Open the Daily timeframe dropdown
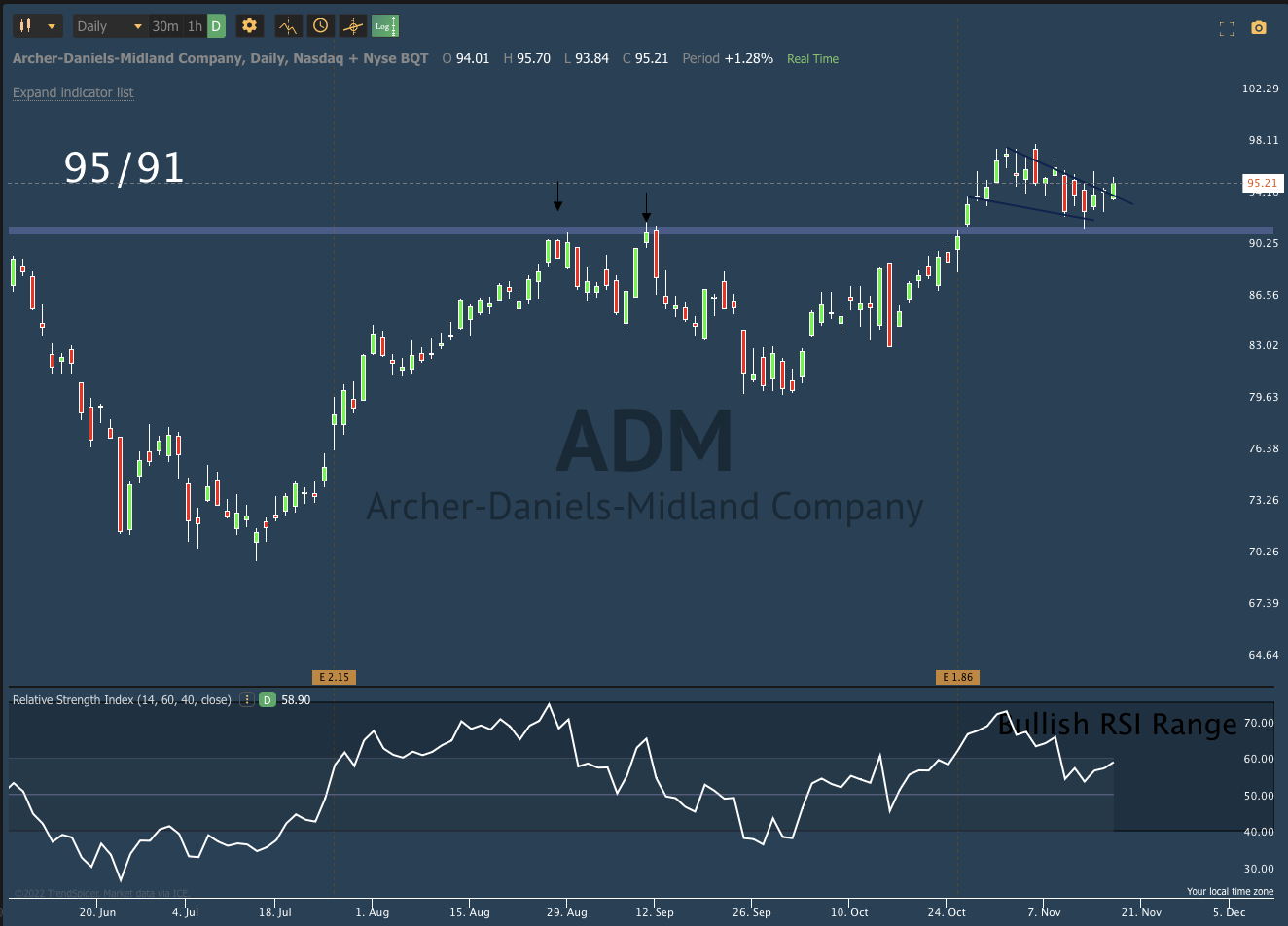This screenshot has height=926, width=1288. [105, 26]
